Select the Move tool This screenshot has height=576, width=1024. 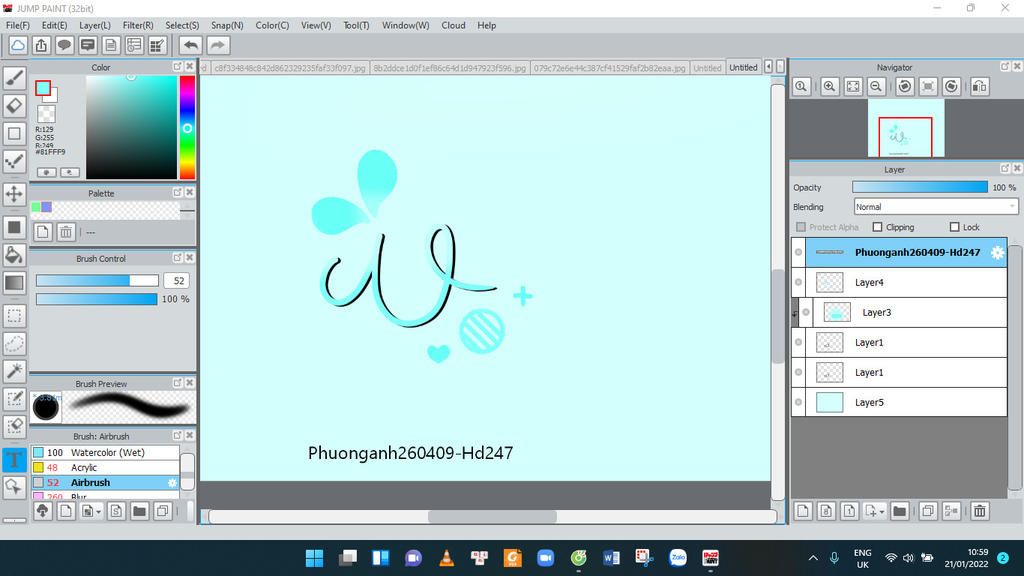coord(14,194)
